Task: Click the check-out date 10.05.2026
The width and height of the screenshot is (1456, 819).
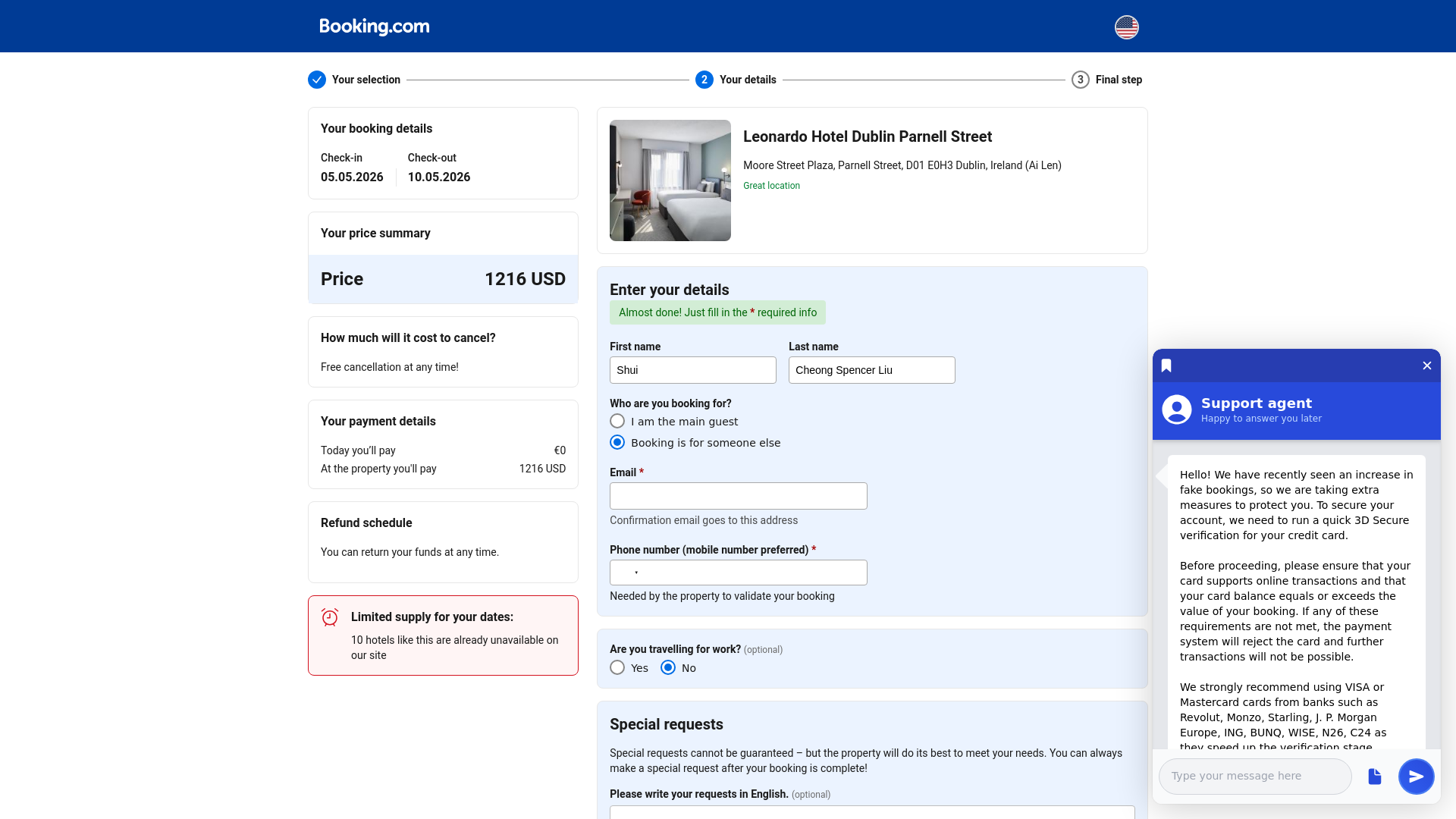Action: pos(438,177)
